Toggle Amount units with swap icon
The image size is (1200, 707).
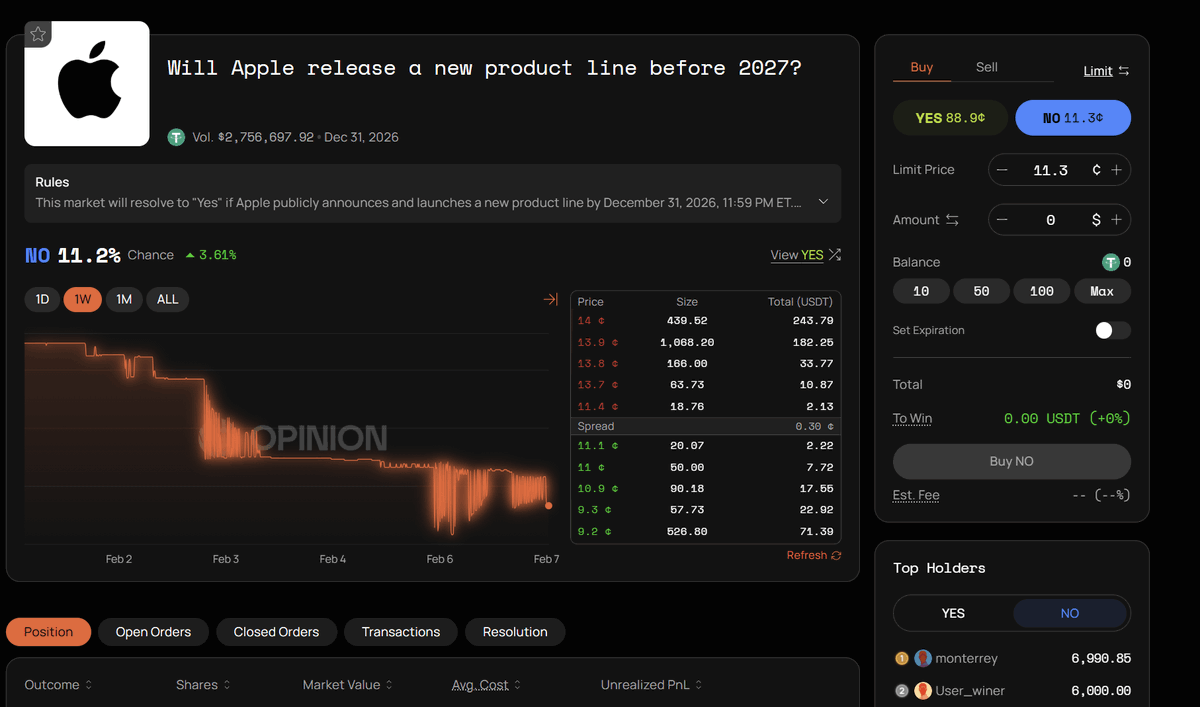click(952, 220)
